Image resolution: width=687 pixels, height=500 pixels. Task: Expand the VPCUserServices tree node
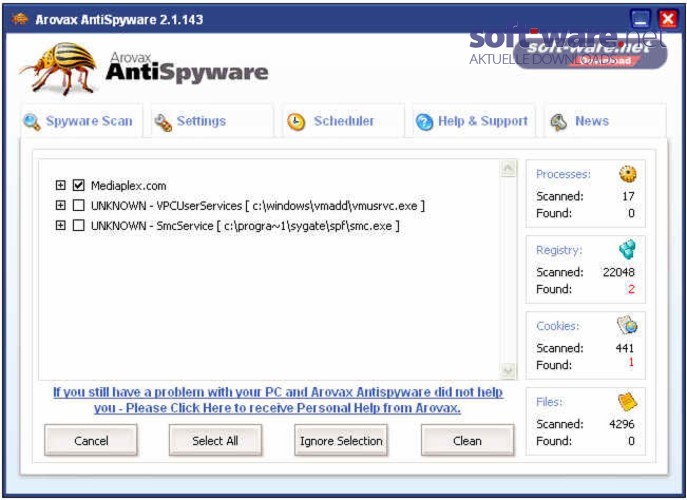click(60, 205)
